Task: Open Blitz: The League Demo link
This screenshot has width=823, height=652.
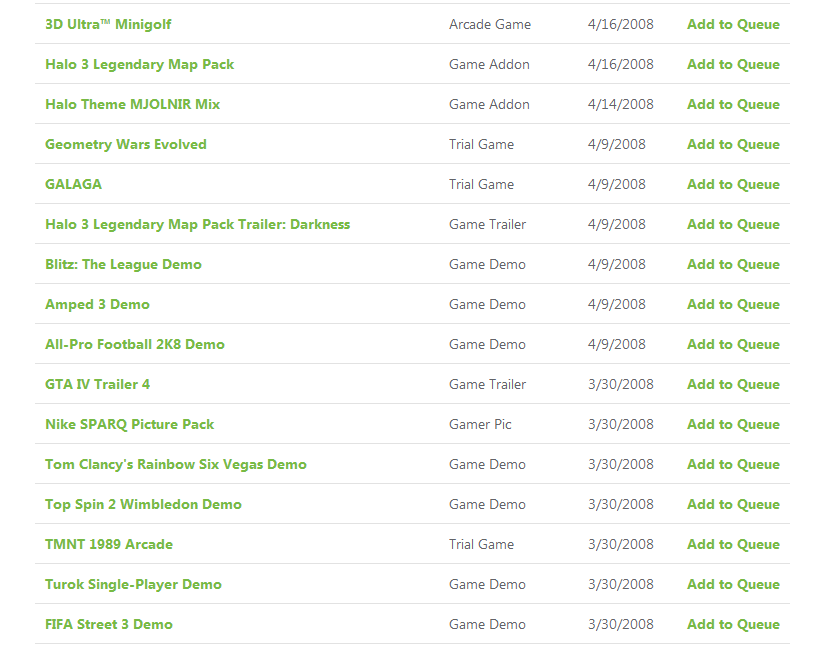Action: (123, 265)
